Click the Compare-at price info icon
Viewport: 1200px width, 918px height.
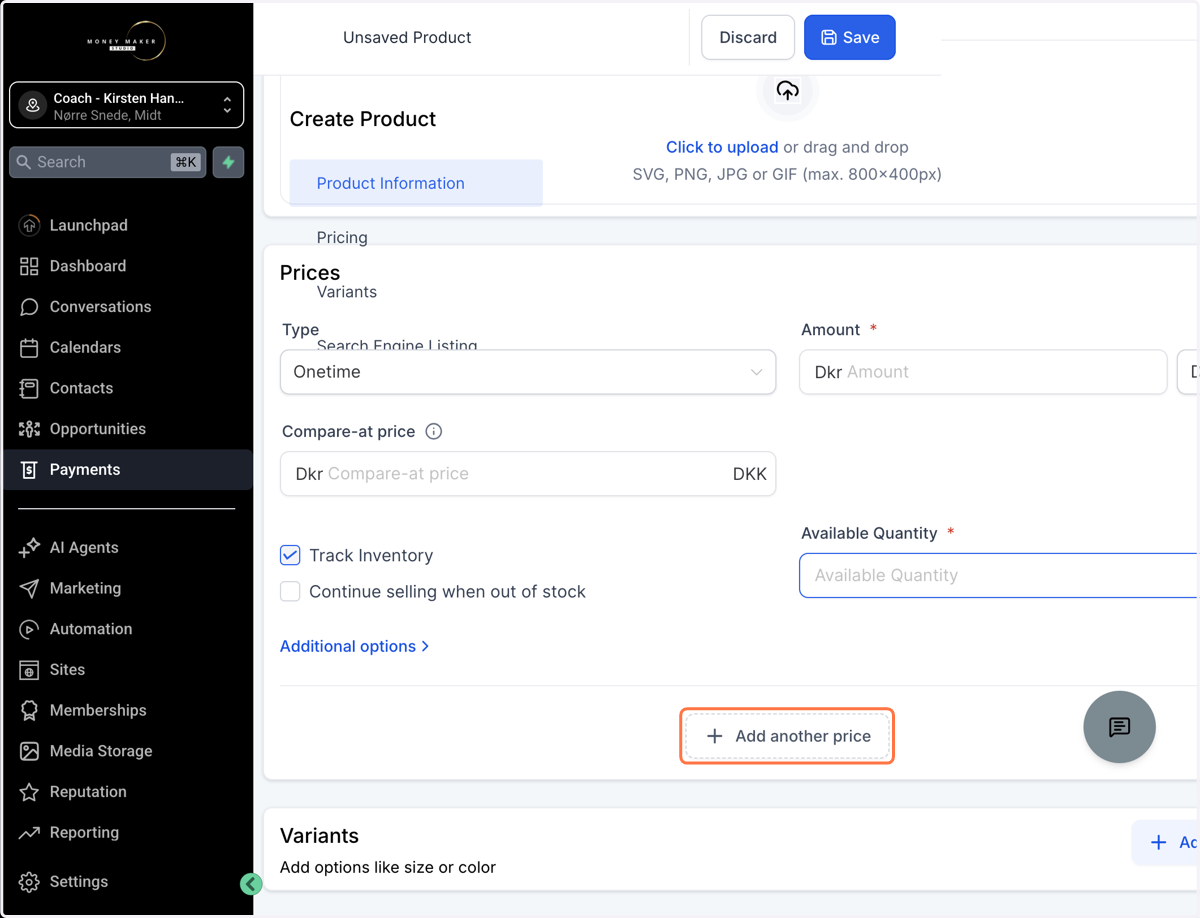(x=434, y=432)
